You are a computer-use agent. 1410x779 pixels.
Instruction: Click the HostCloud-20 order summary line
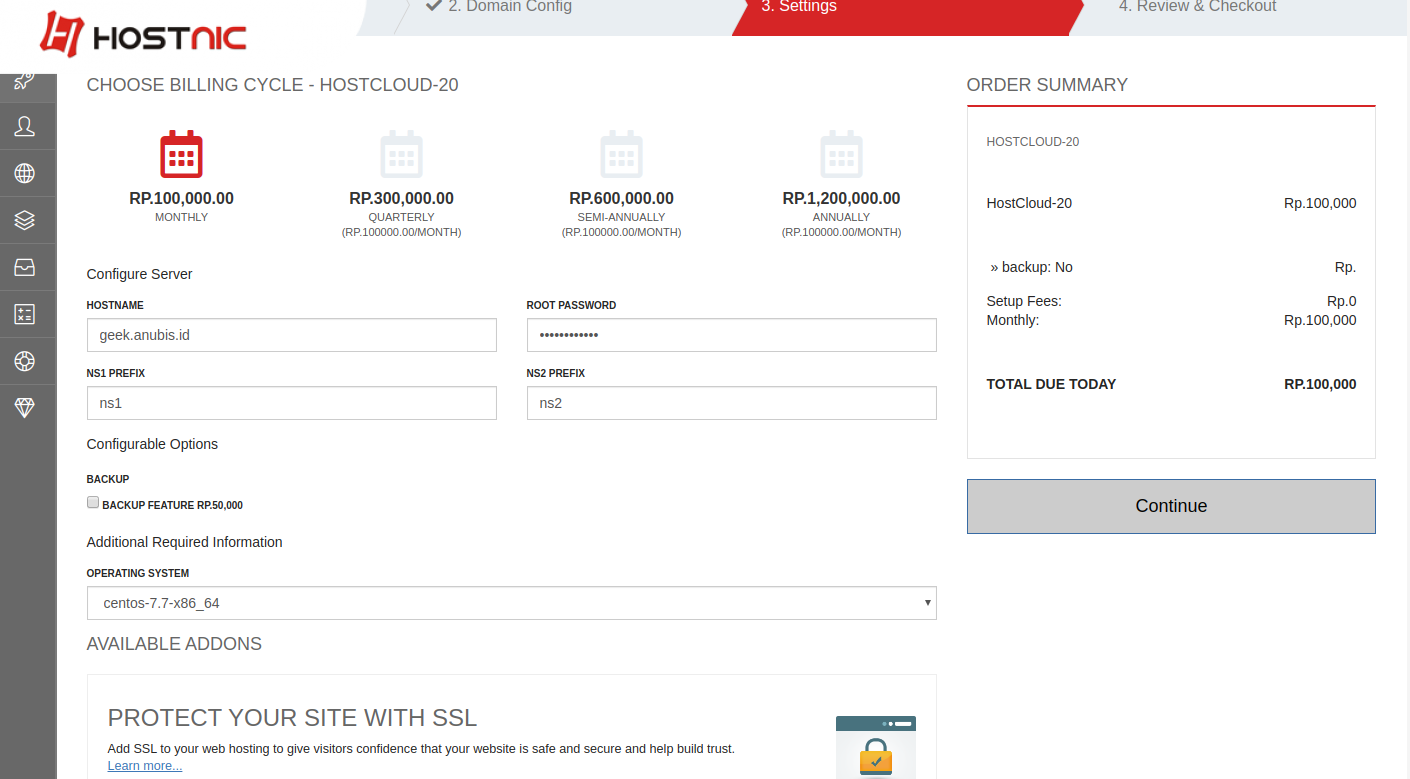point(1171,203)
